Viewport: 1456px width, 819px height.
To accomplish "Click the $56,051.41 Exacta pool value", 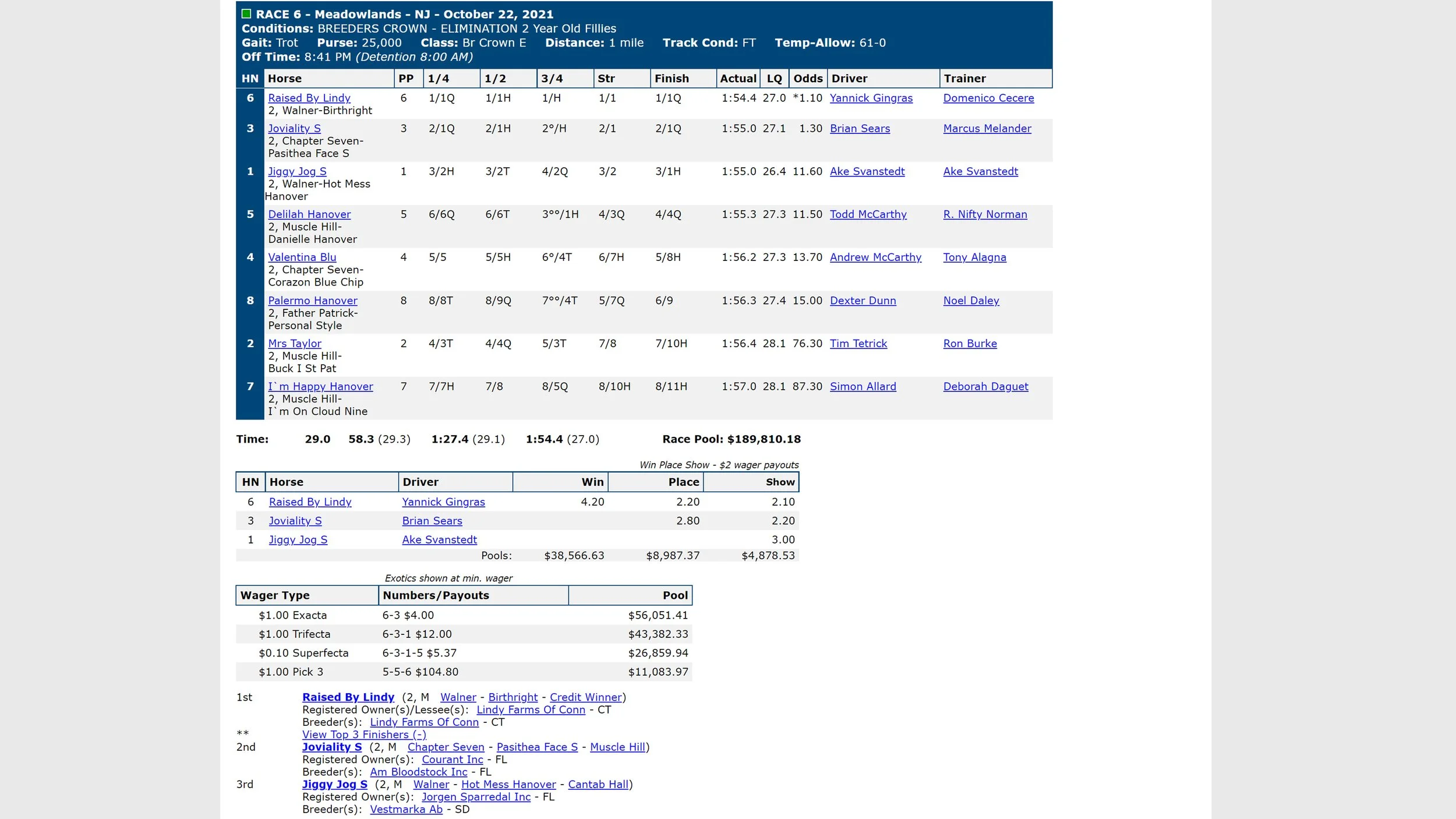I will [658, 615].
